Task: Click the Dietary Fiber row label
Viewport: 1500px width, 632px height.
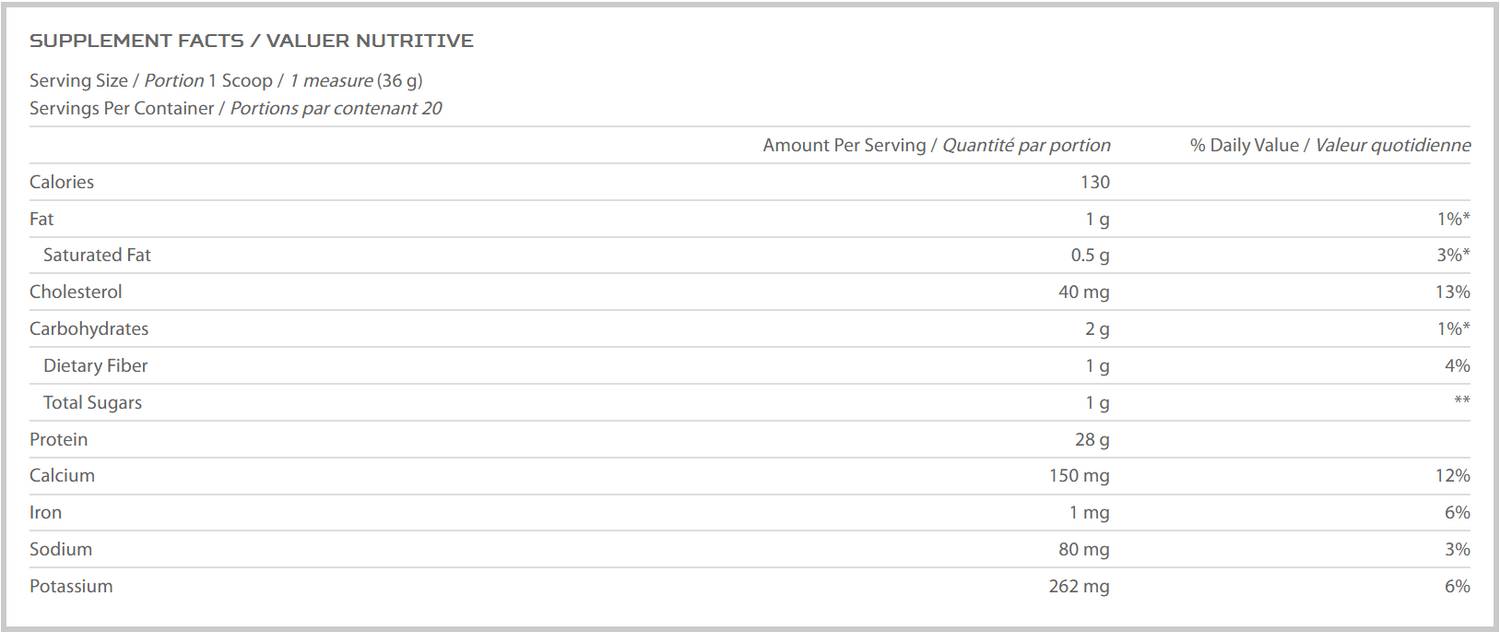Action: point(96,366)
